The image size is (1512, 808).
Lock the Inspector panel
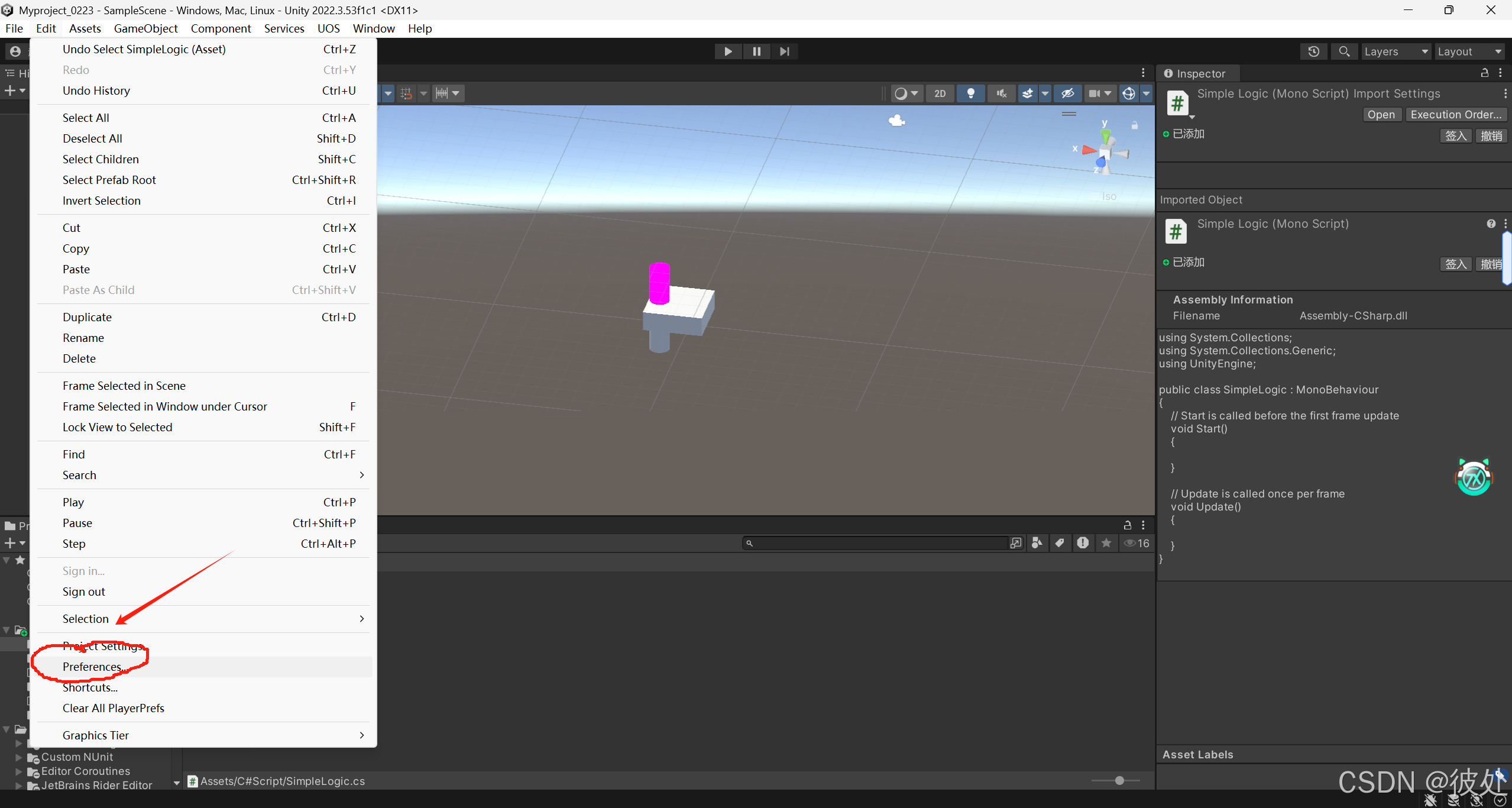coord(1484,73)
